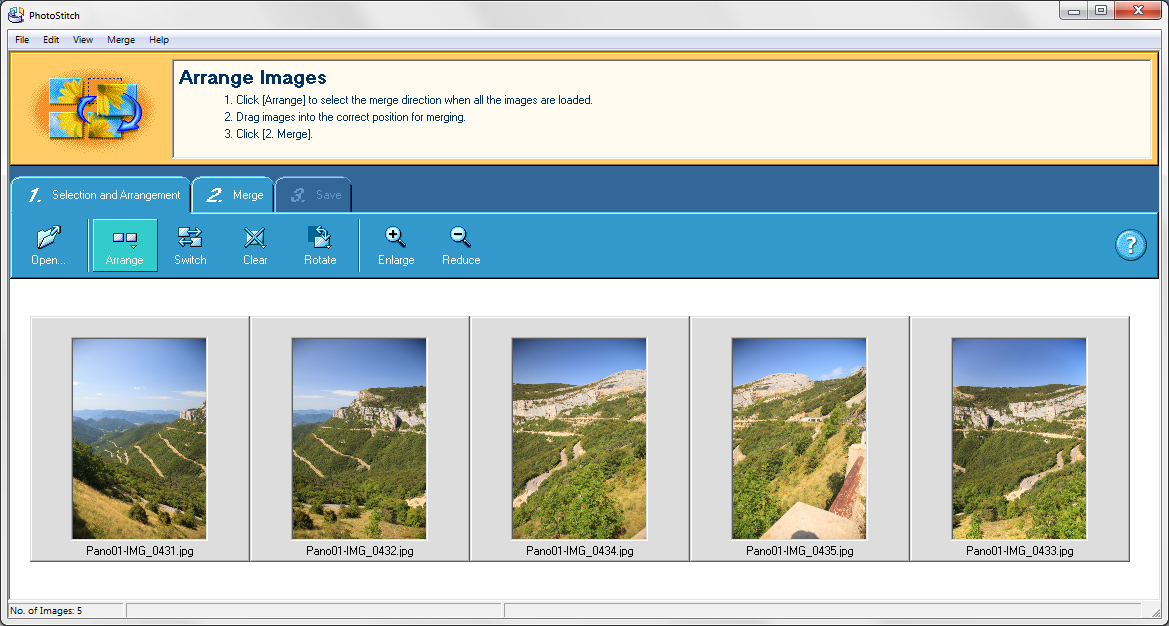This screenshot has height=626, width=1169.
Task: Click the PhotoStitch title bar app icon
Action: coord(15,13)
